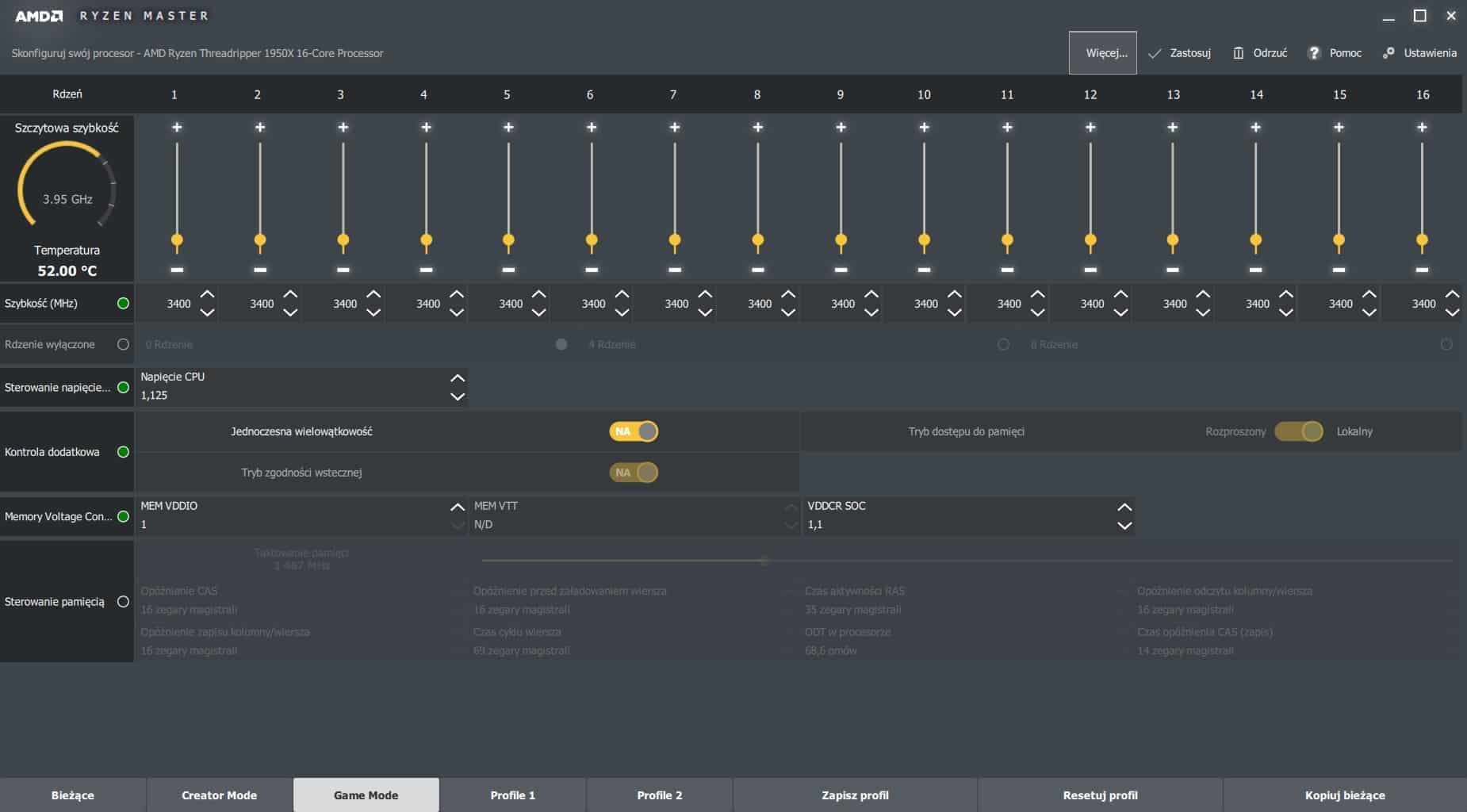Click the plus icon above core 6 slider
Viewport: 1467px width, 812px height.
592,127
